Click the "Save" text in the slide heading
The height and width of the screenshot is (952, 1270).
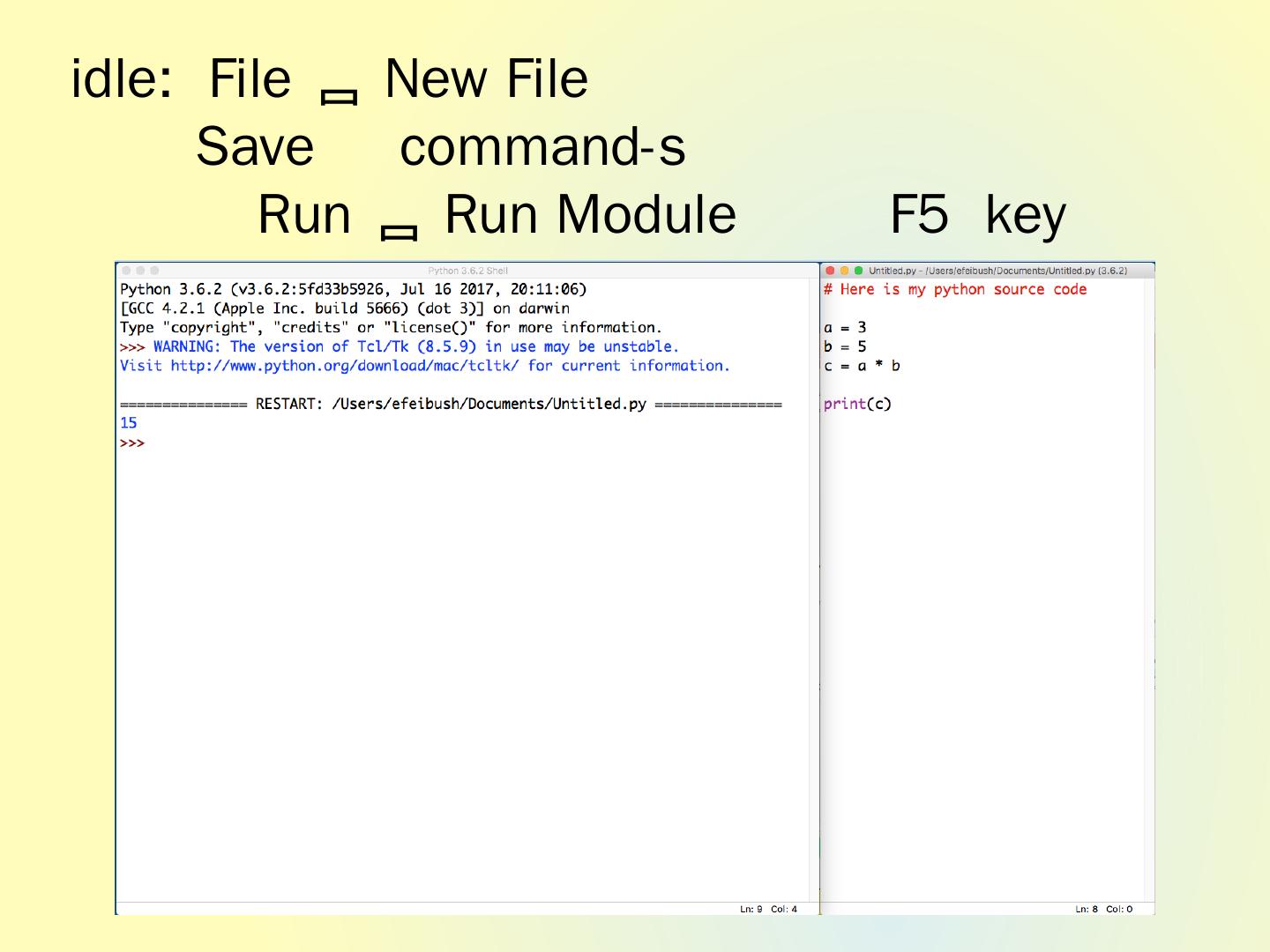[x=255, y=146]
